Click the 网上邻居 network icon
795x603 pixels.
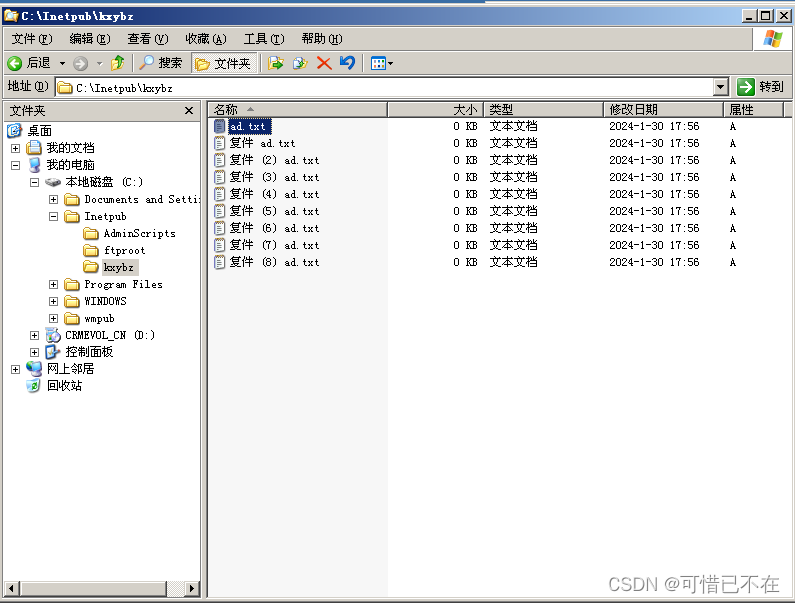tap(34, 369)
